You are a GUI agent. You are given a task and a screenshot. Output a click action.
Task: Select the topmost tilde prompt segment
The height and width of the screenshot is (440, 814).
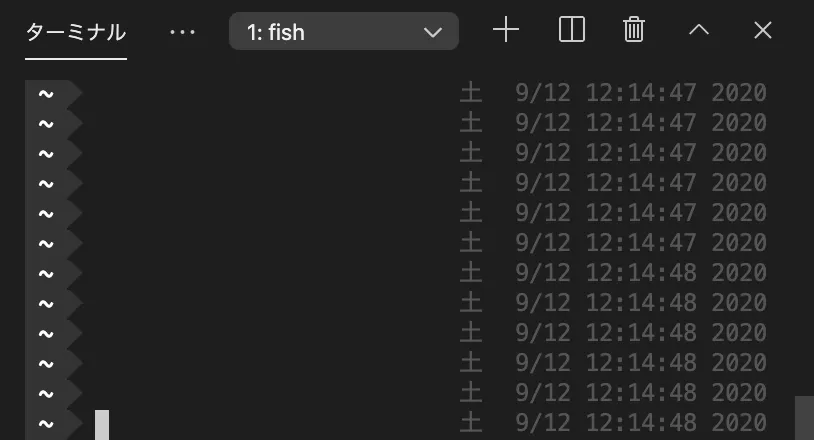pyautogui.click(x=53, y=94)
